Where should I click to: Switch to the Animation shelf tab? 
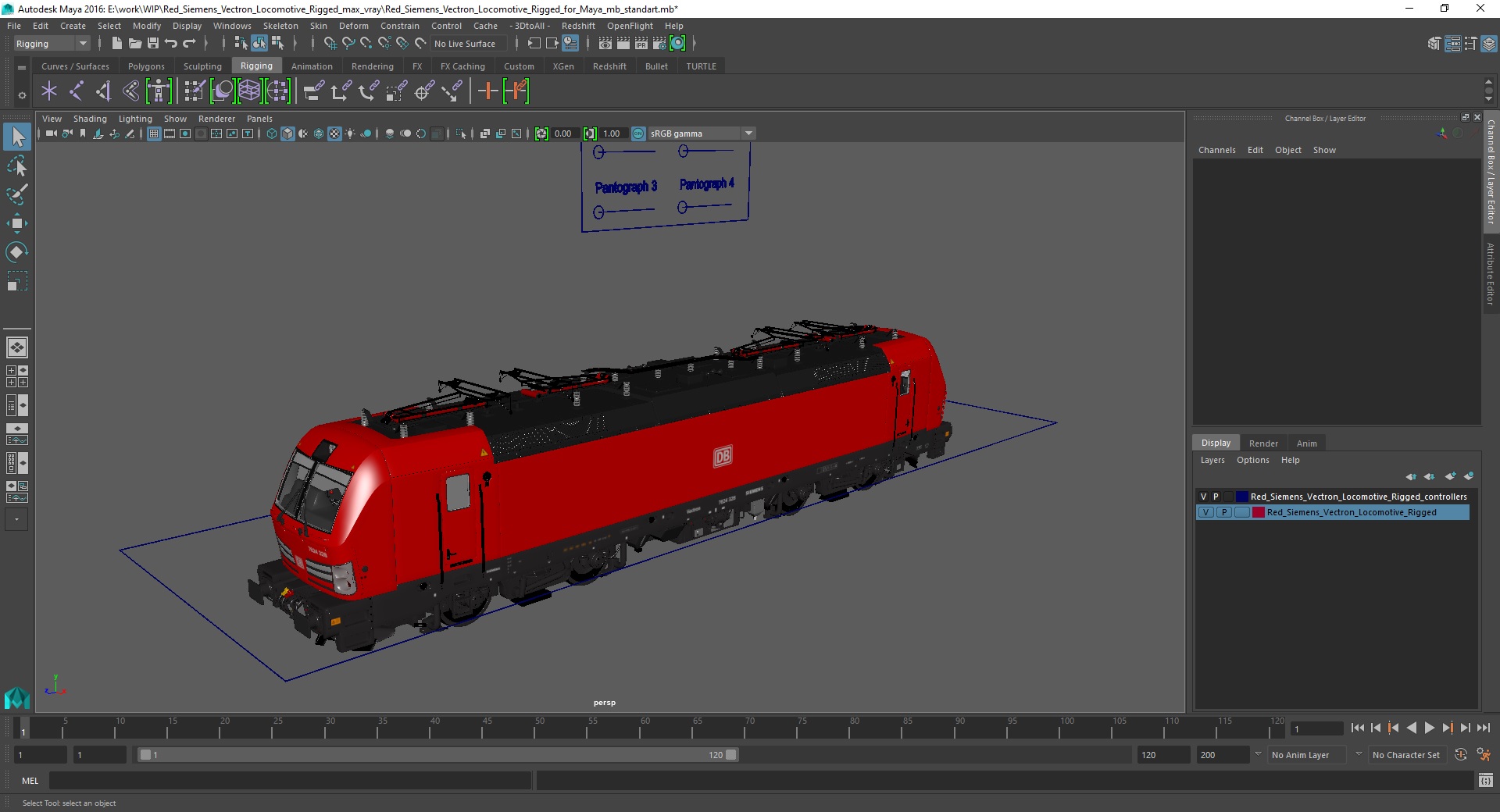click(312, 66)
